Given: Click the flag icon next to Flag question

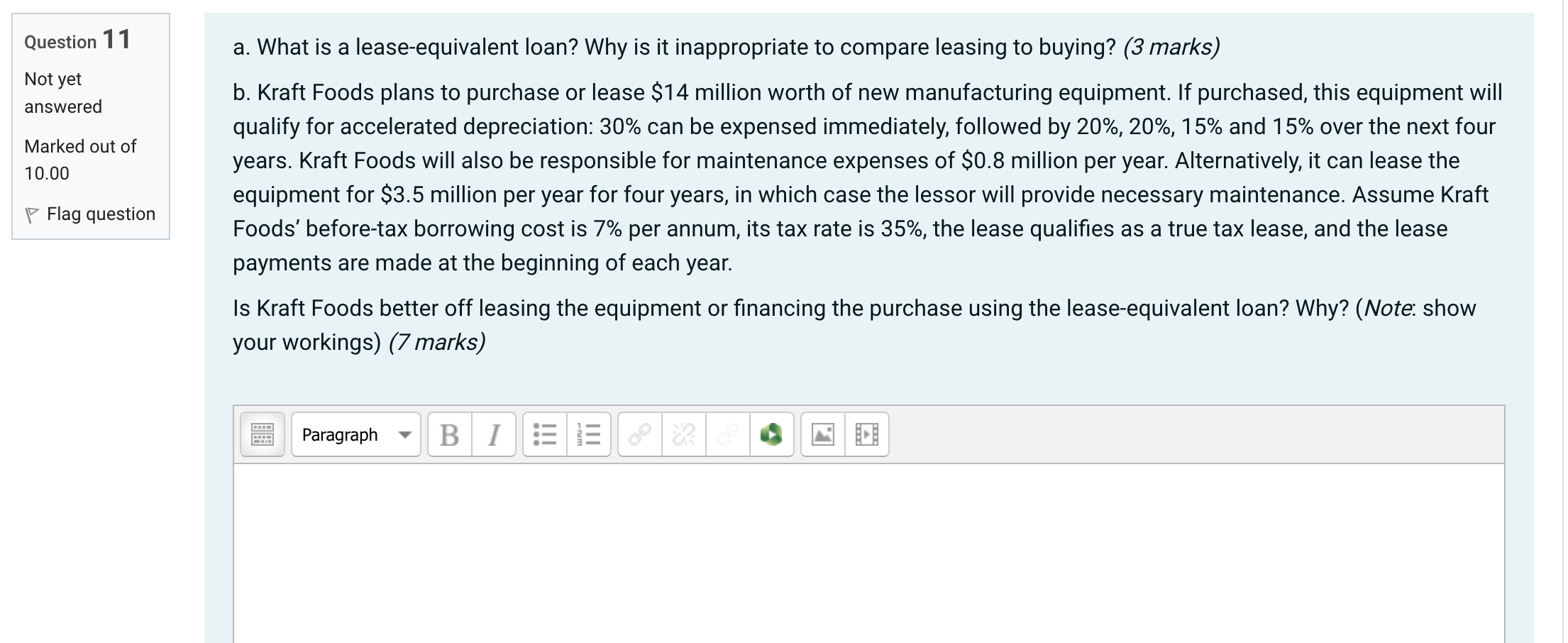Looking at the screenshot, I should [x=33, y=214].
